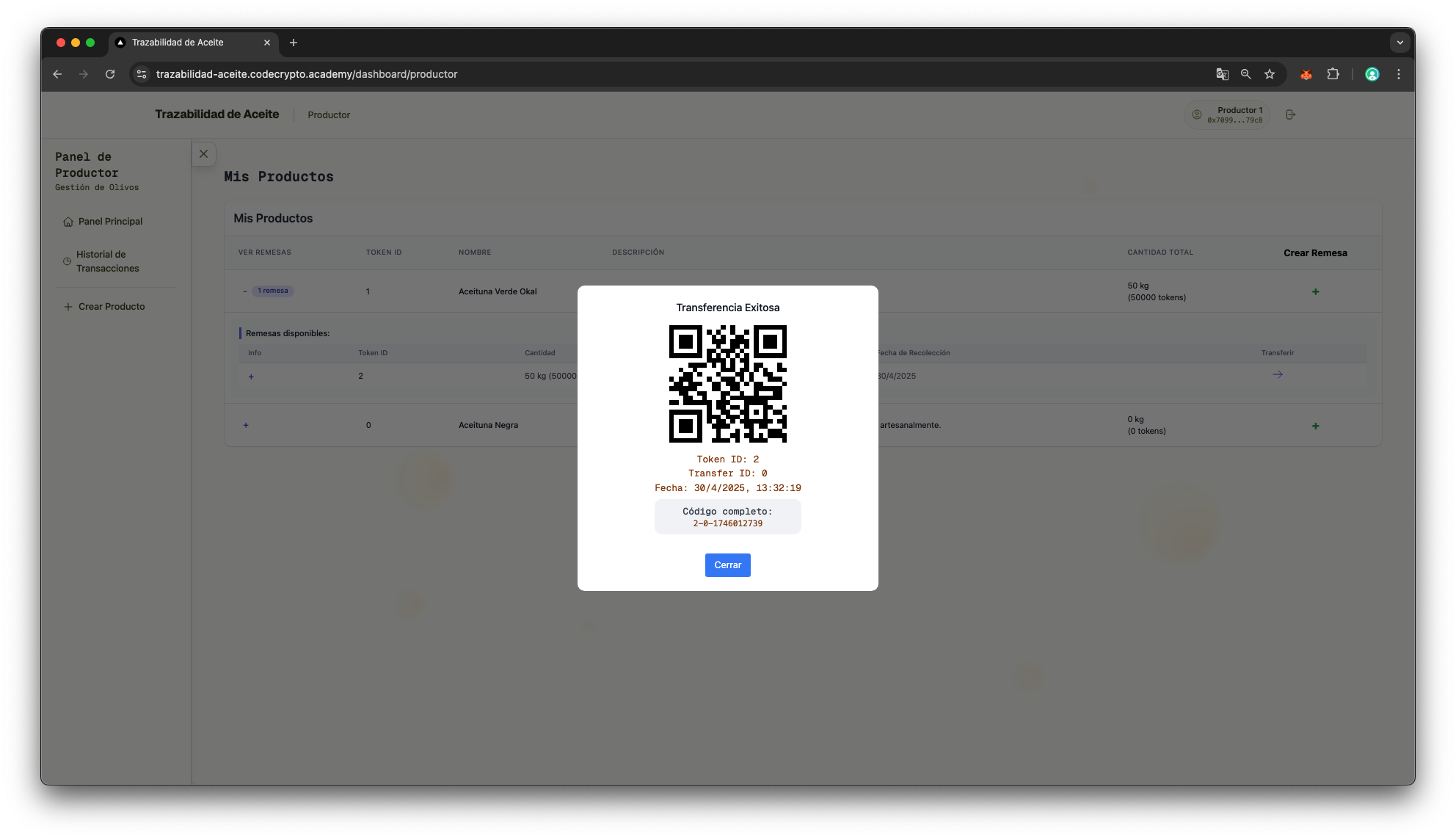Screen dimensions: 1456x839
Task: View site information icon in address bar
Action: (142, 74)
